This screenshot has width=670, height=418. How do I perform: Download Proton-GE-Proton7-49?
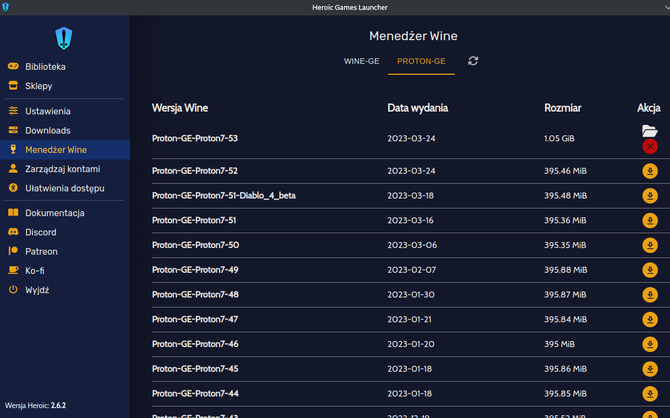click(650, 270)
